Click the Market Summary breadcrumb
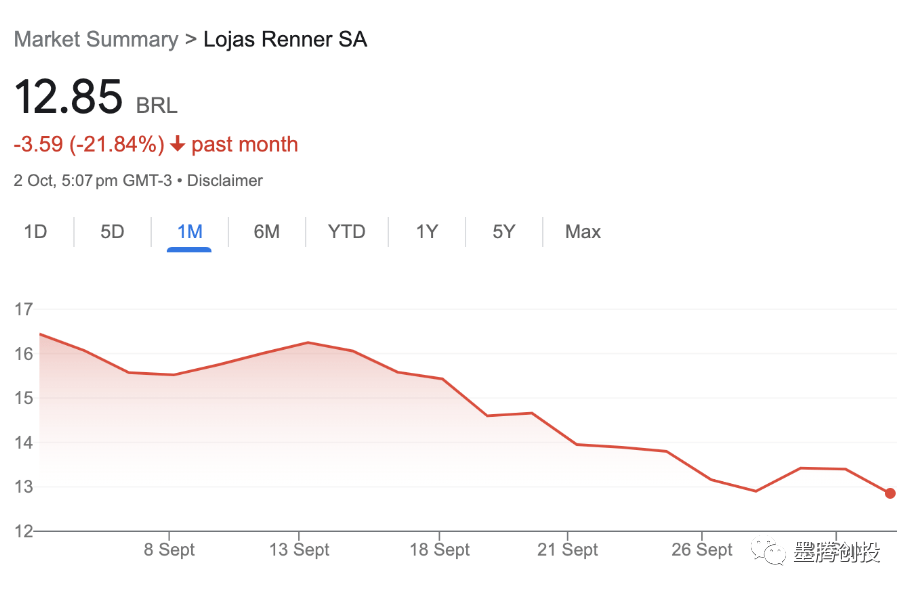 point(95,40)
